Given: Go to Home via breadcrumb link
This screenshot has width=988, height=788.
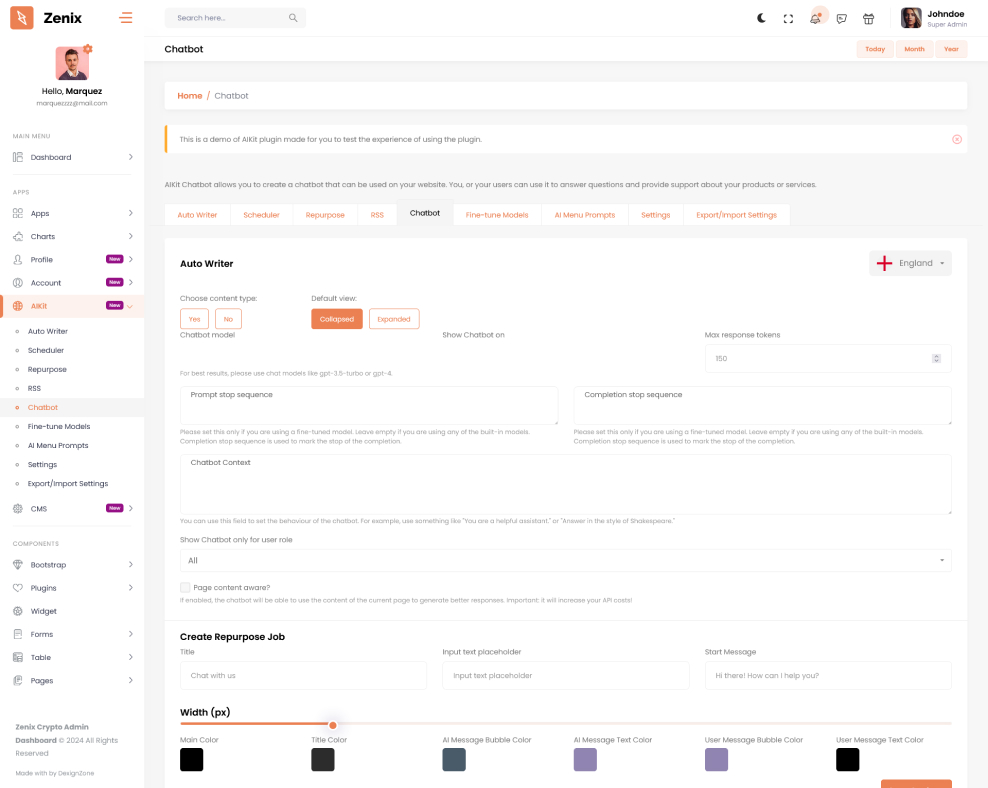Looking at the screenshot, I should 189,96.
